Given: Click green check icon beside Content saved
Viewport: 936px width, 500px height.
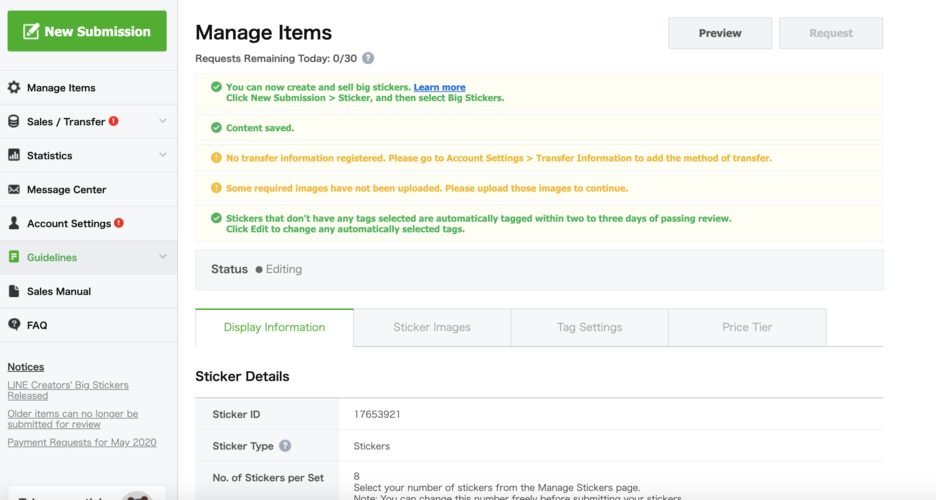Looking at the screenshot, I should pyautogui.click(x=216, y=128).
